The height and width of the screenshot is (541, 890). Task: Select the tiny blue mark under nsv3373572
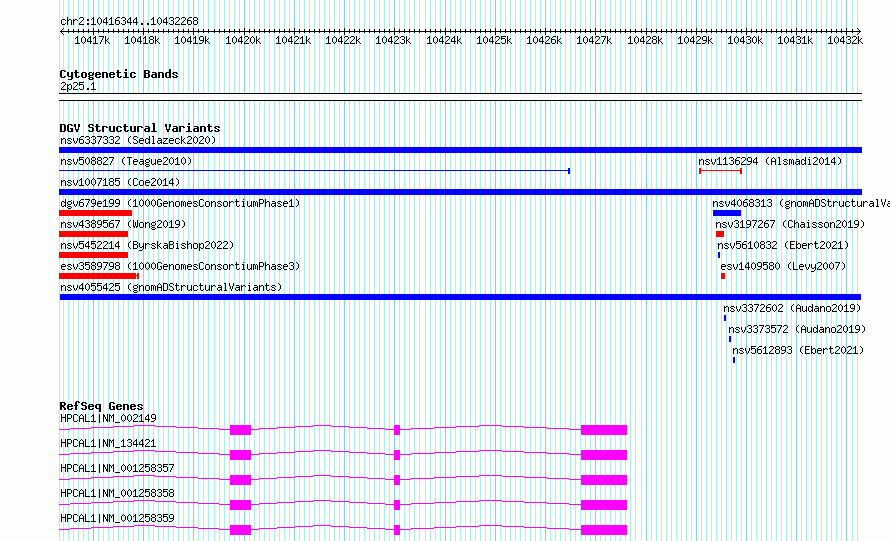730,339
